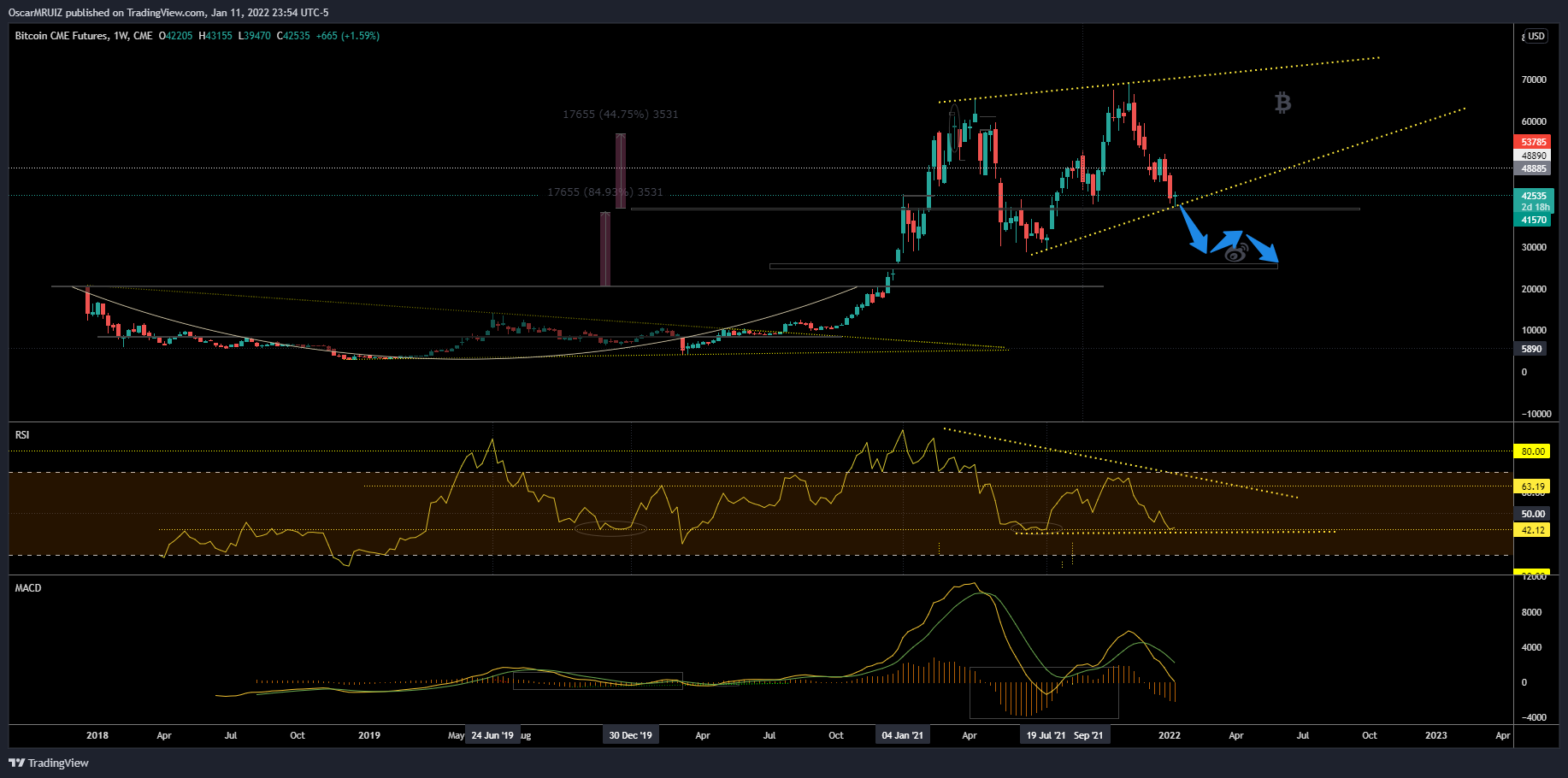Screen dimensions: 1568x778
Task: Click the 70000 price axis value
Action: tap(1534, 80)
